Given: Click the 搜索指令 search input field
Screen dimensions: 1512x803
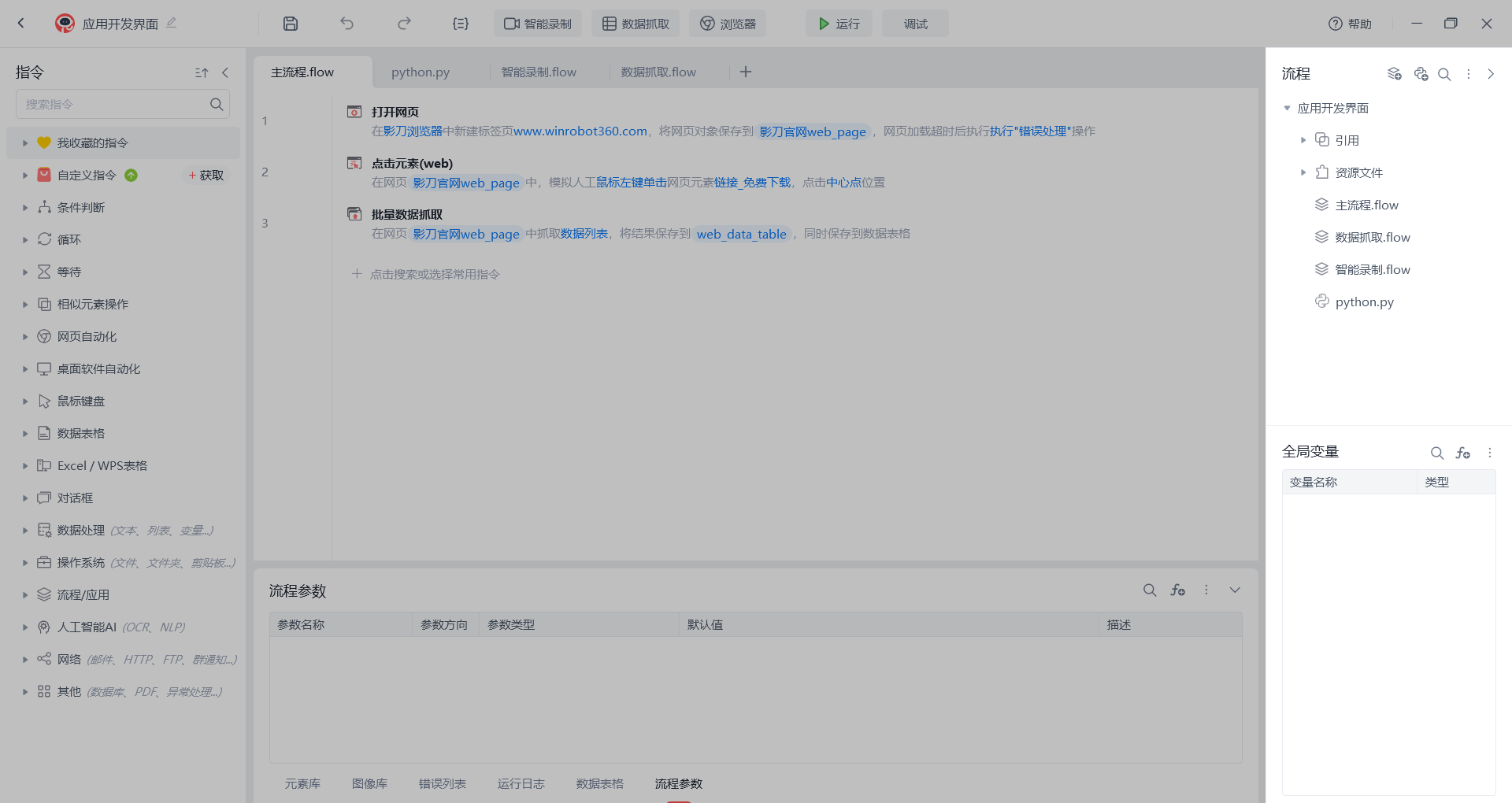Looking at the screenshot, I should point(114,104).
